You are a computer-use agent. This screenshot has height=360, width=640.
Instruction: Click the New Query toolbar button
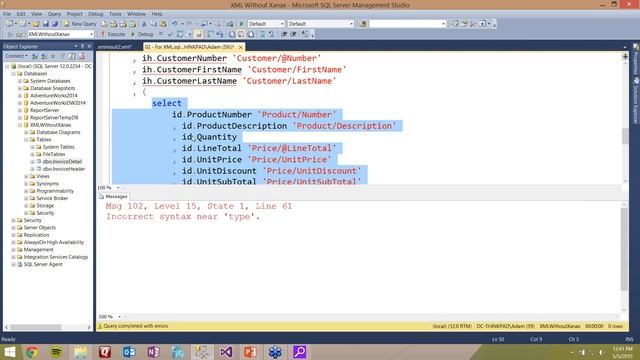[80, 24]
